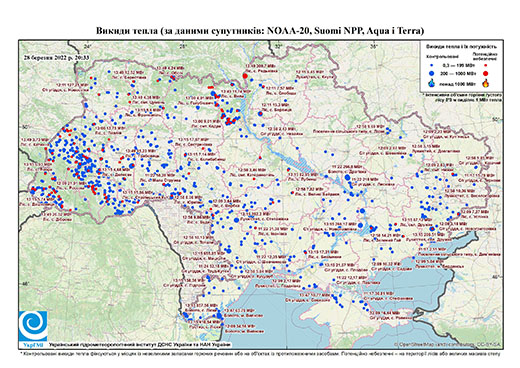
Task: Select the large blue marker by the Danube delta
Action: coord(219,315)
